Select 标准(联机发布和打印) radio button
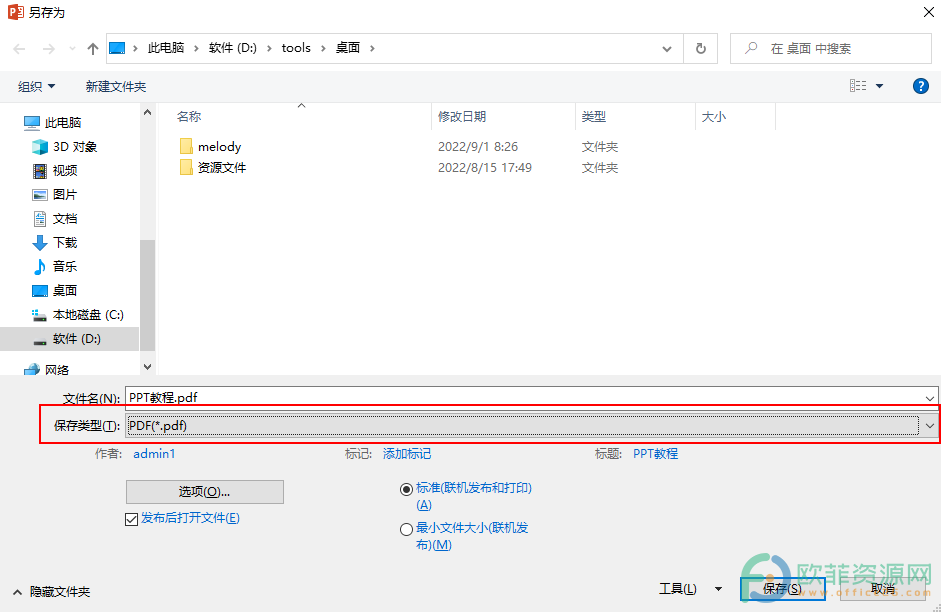This screenshot has height=612, width=941. [406, 490]
